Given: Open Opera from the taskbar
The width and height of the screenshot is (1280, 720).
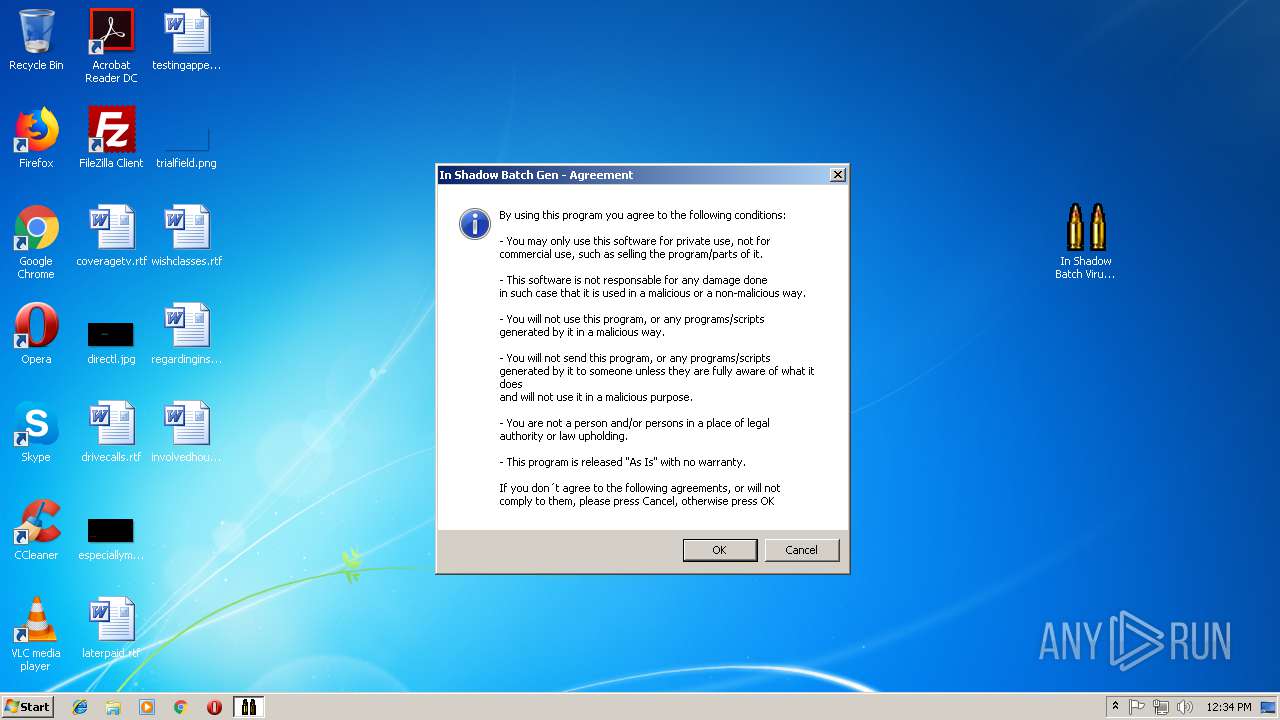Looking at the screenshot, I should (214, 707).
